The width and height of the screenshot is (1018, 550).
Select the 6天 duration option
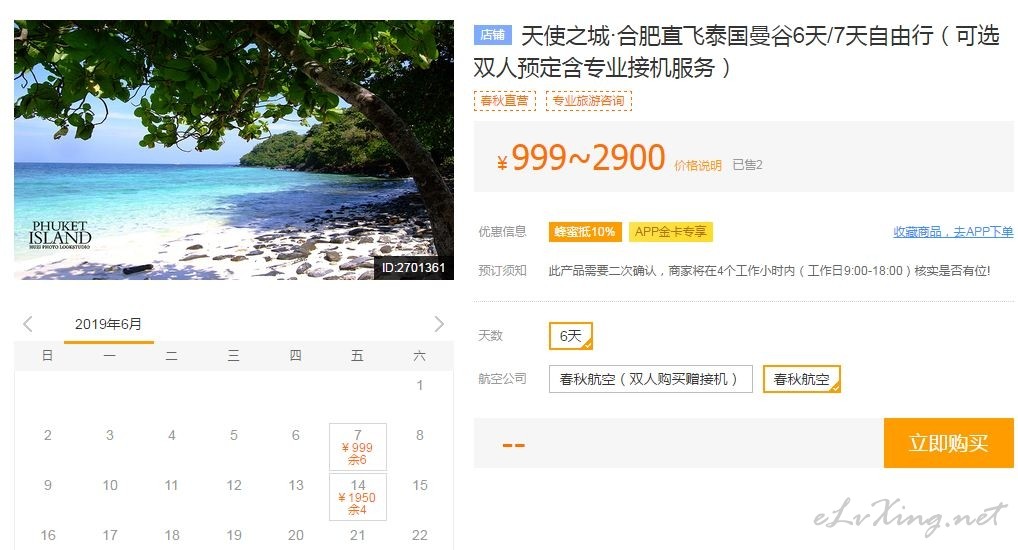tap(571, 336)
